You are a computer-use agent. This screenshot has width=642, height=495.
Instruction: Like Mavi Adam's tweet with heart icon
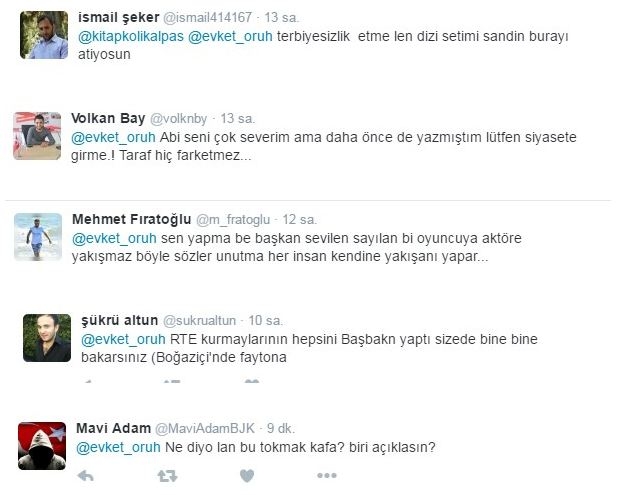click(x=247, y=476)
